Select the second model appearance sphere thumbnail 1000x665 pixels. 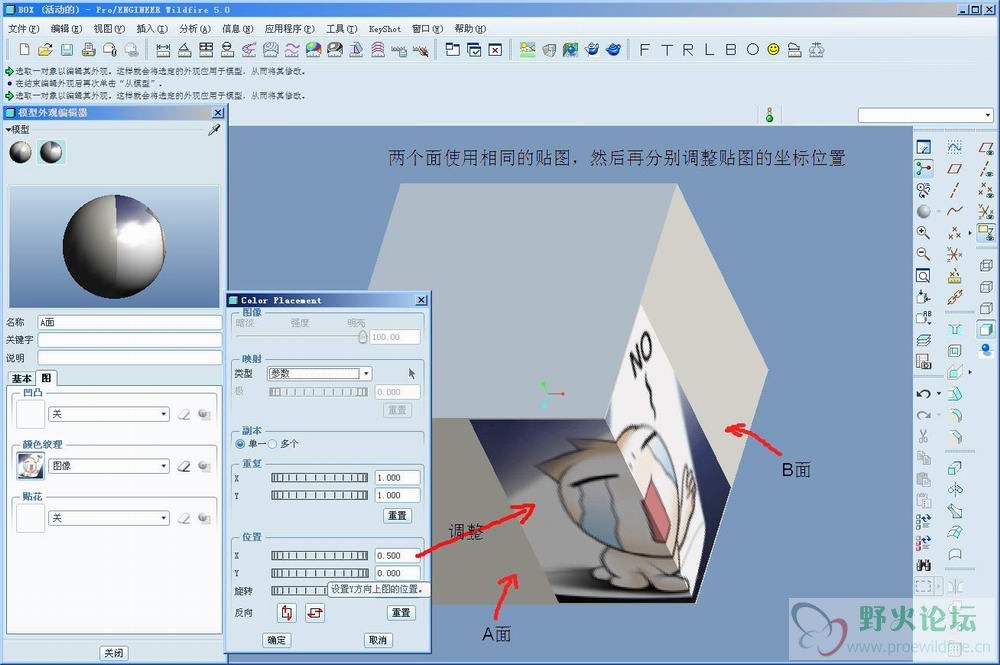(51, 152)
